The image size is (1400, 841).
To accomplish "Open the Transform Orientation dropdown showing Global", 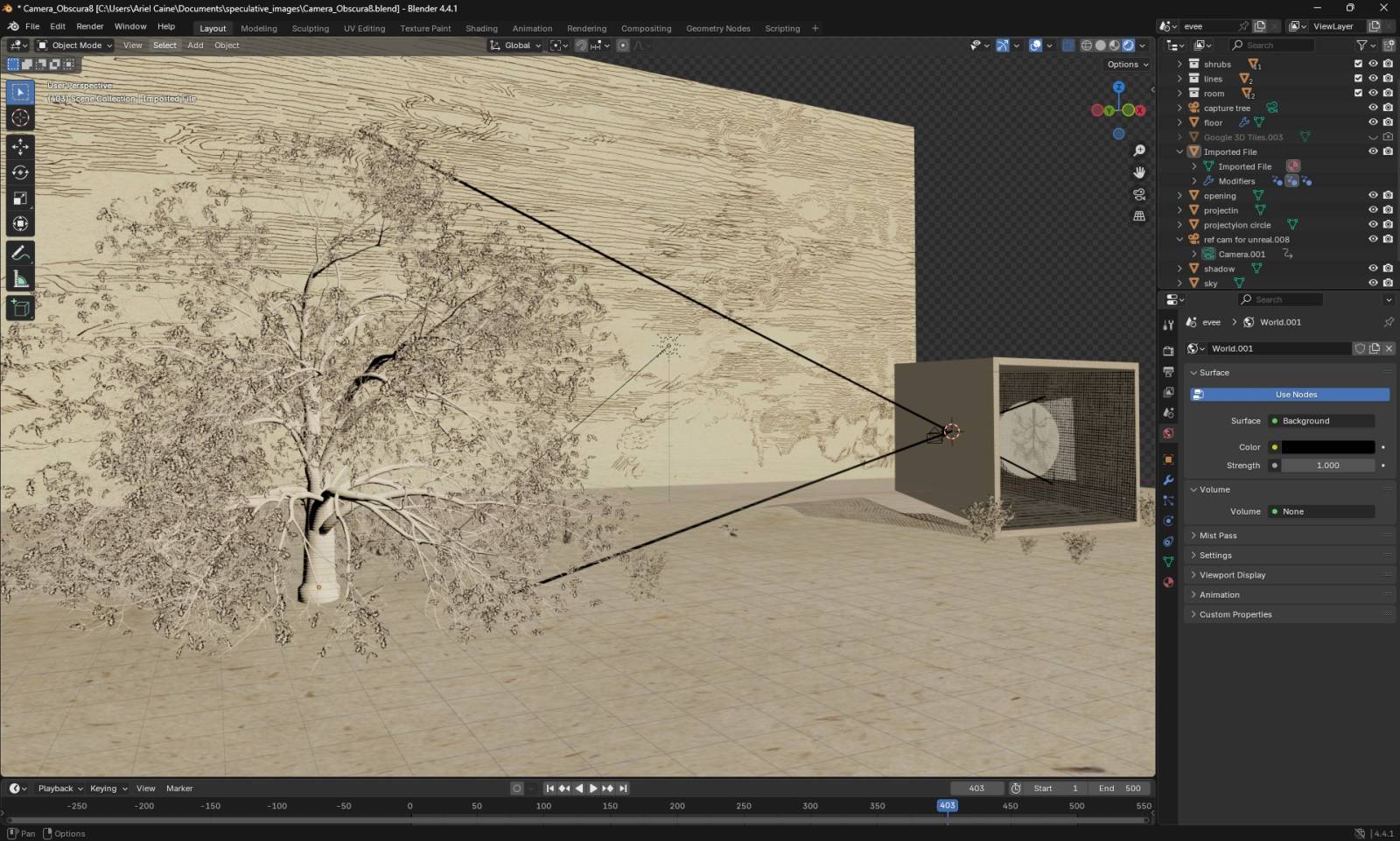I will [516, 45].
